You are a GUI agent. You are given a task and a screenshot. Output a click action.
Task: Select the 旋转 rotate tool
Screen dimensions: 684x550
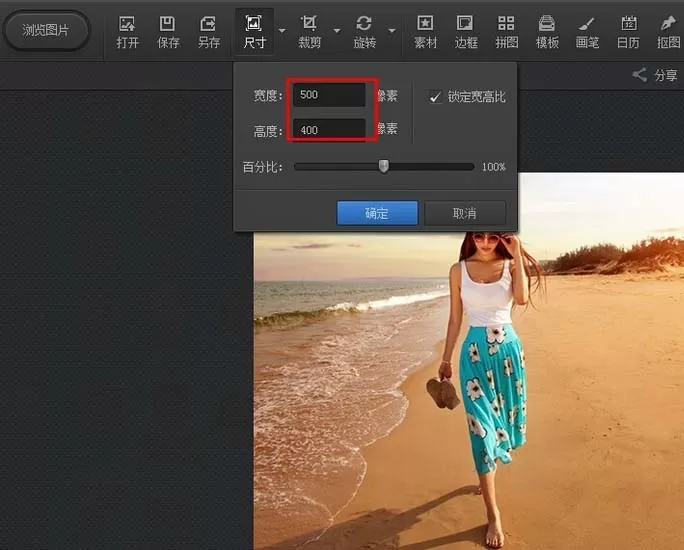(x=364, y=32)
